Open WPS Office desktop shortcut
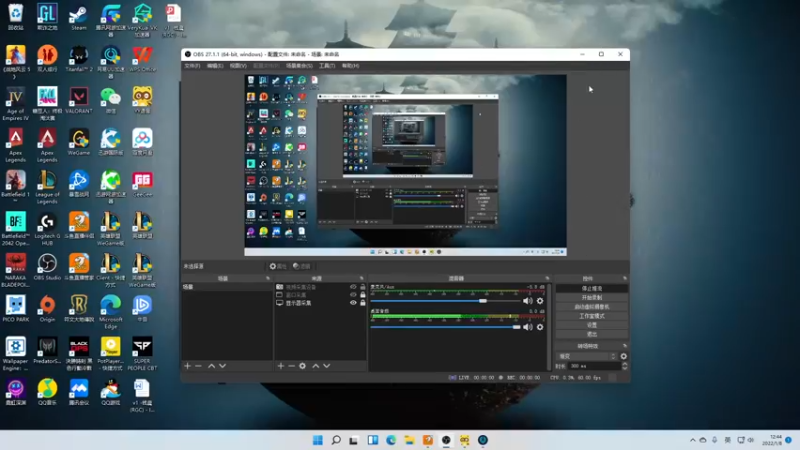The width and height of the screenshot is (800, 450). 142,59
